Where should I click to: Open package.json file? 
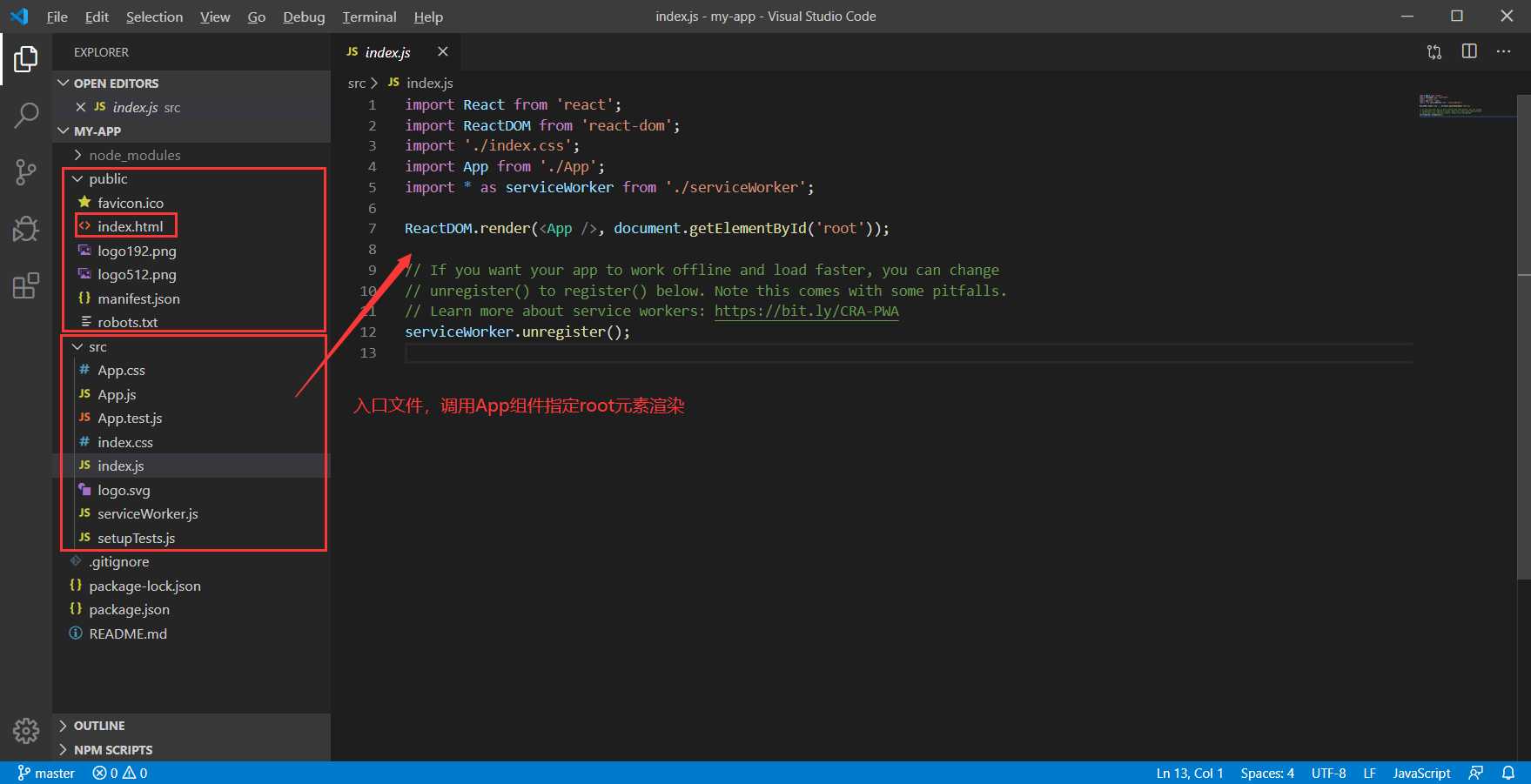(x=191, y=610)
